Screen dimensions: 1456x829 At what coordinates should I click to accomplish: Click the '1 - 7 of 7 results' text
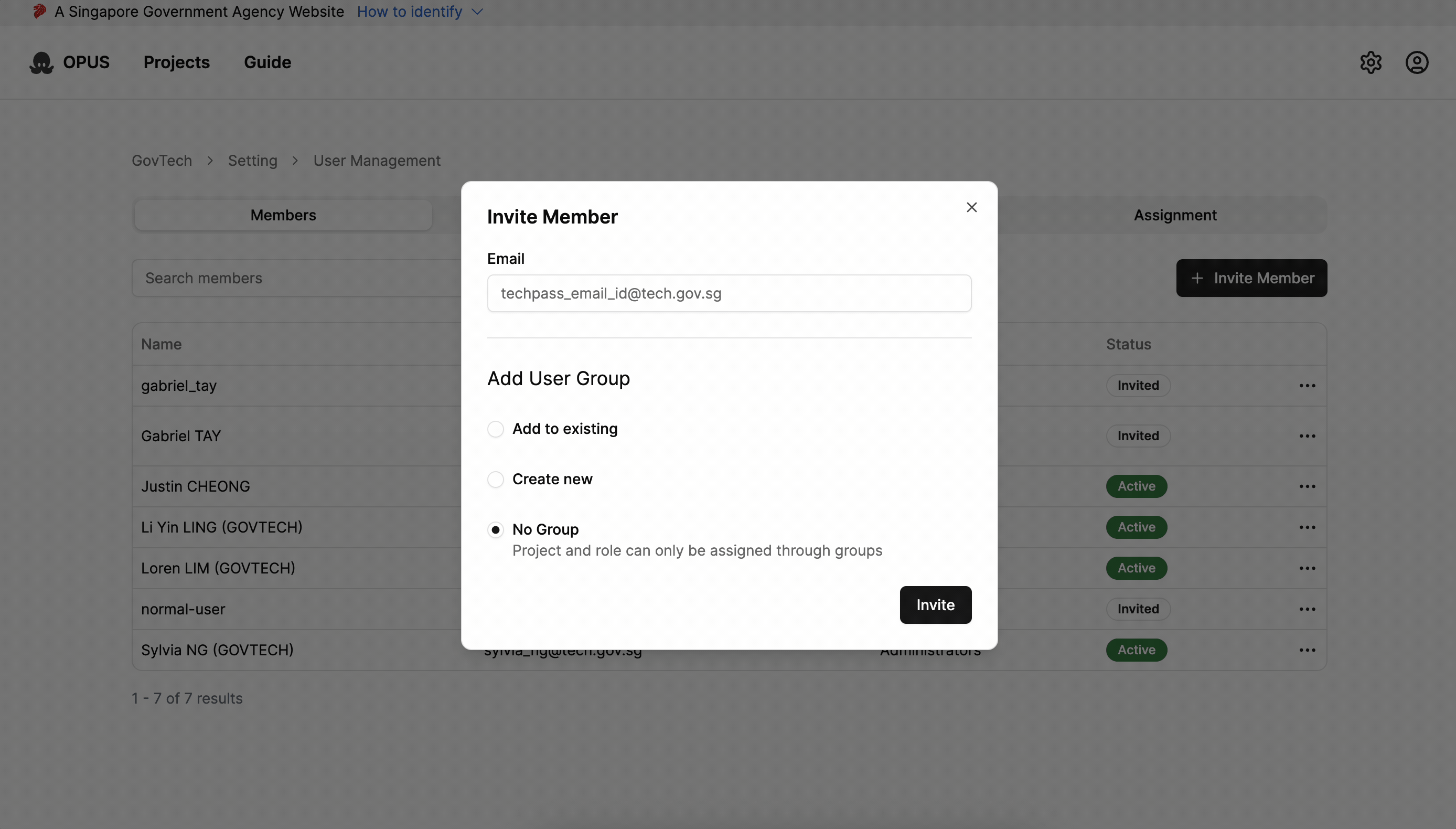pyautogui.click(x=187, y=698)
